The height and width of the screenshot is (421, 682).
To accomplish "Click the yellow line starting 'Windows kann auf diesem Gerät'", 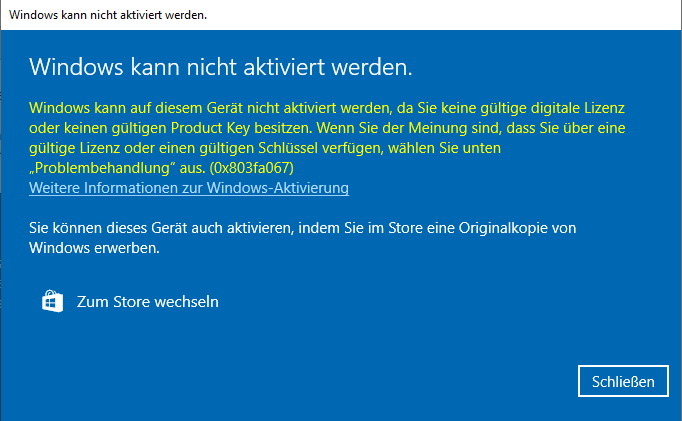I will click(x=327, y=108).
